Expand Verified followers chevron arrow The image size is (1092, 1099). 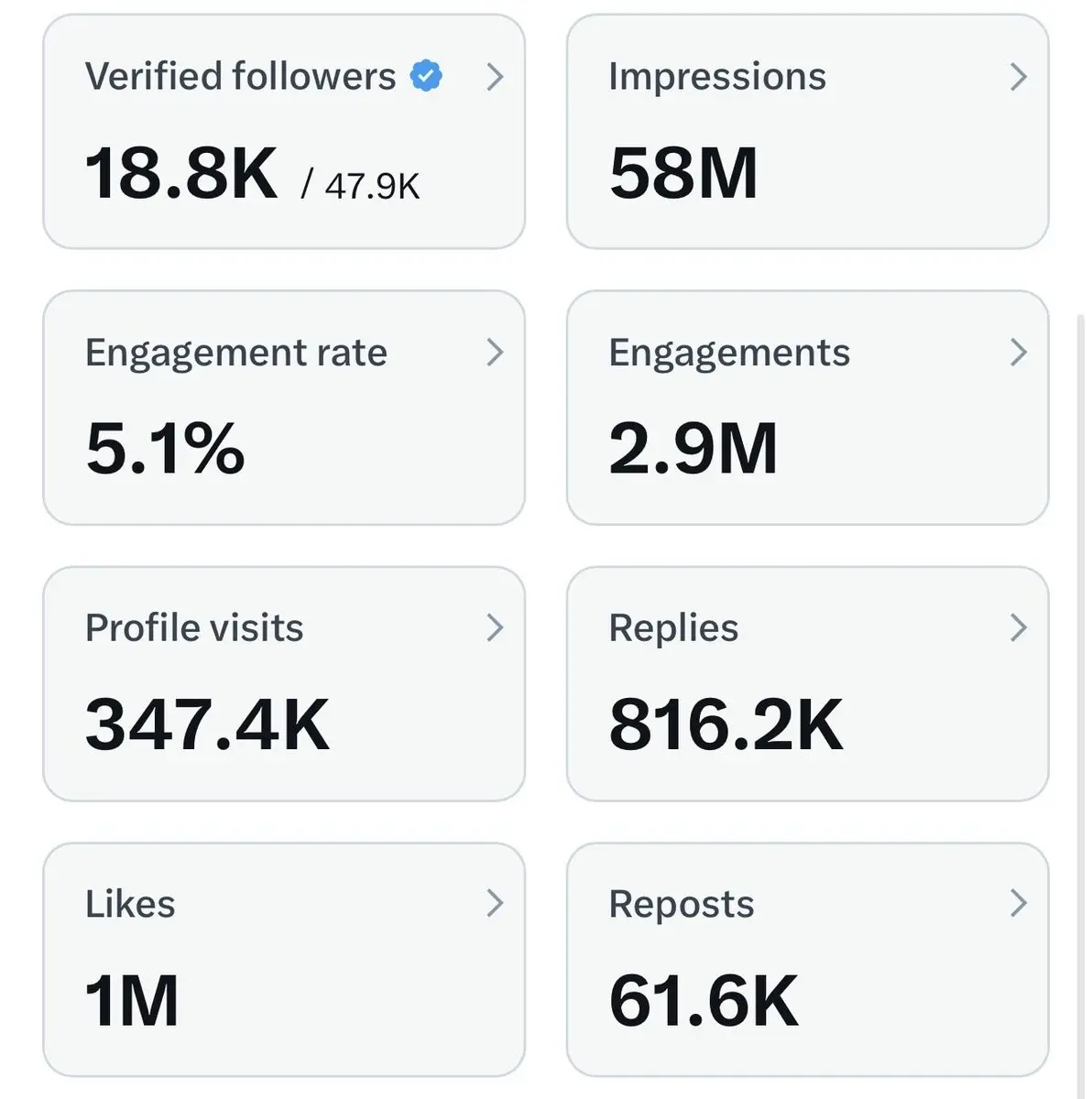tap(495, 77)
